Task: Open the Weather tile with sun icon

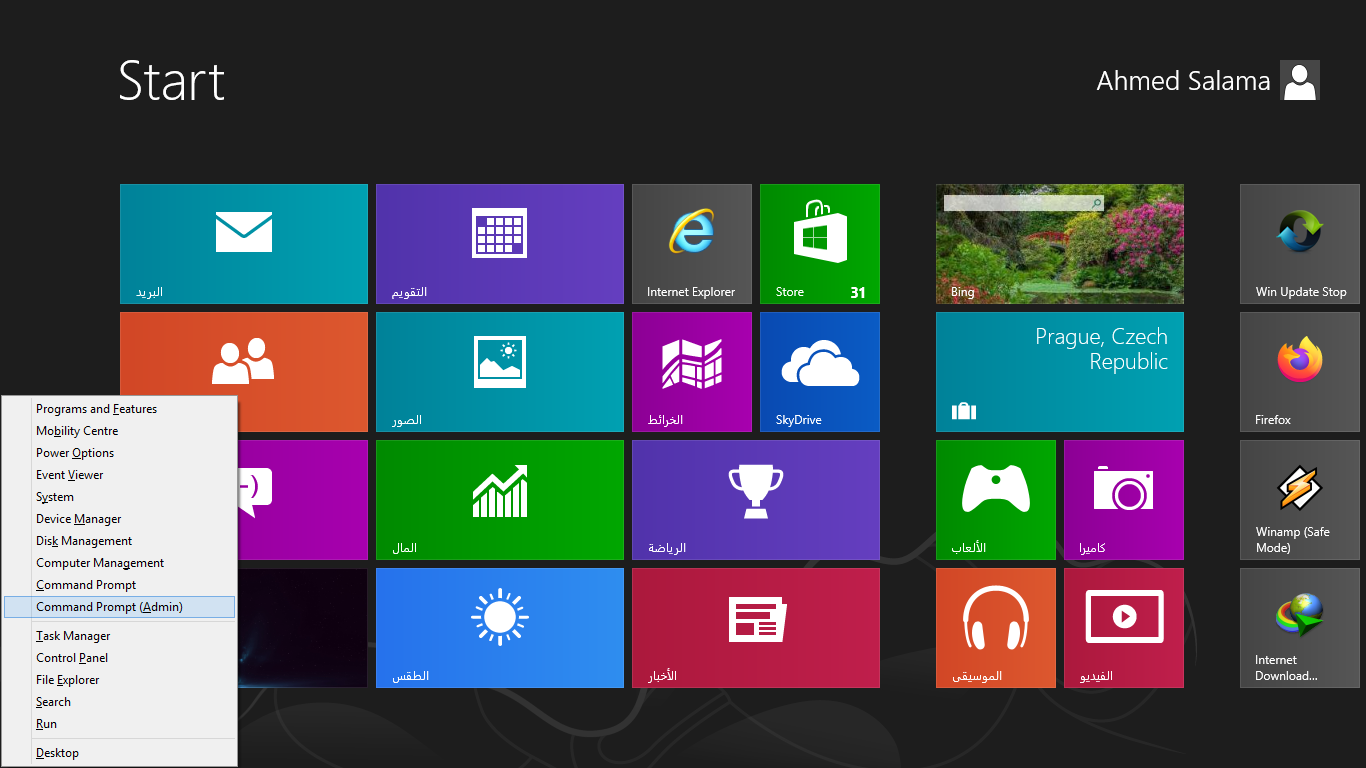Action: tap(500, 628)
